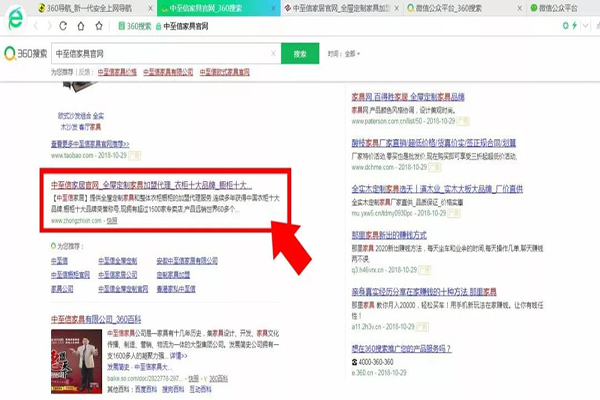Bookmark the page with the star icon
Image resolution: width=600 pixels, height=400 pixels.
coord(99,26)
